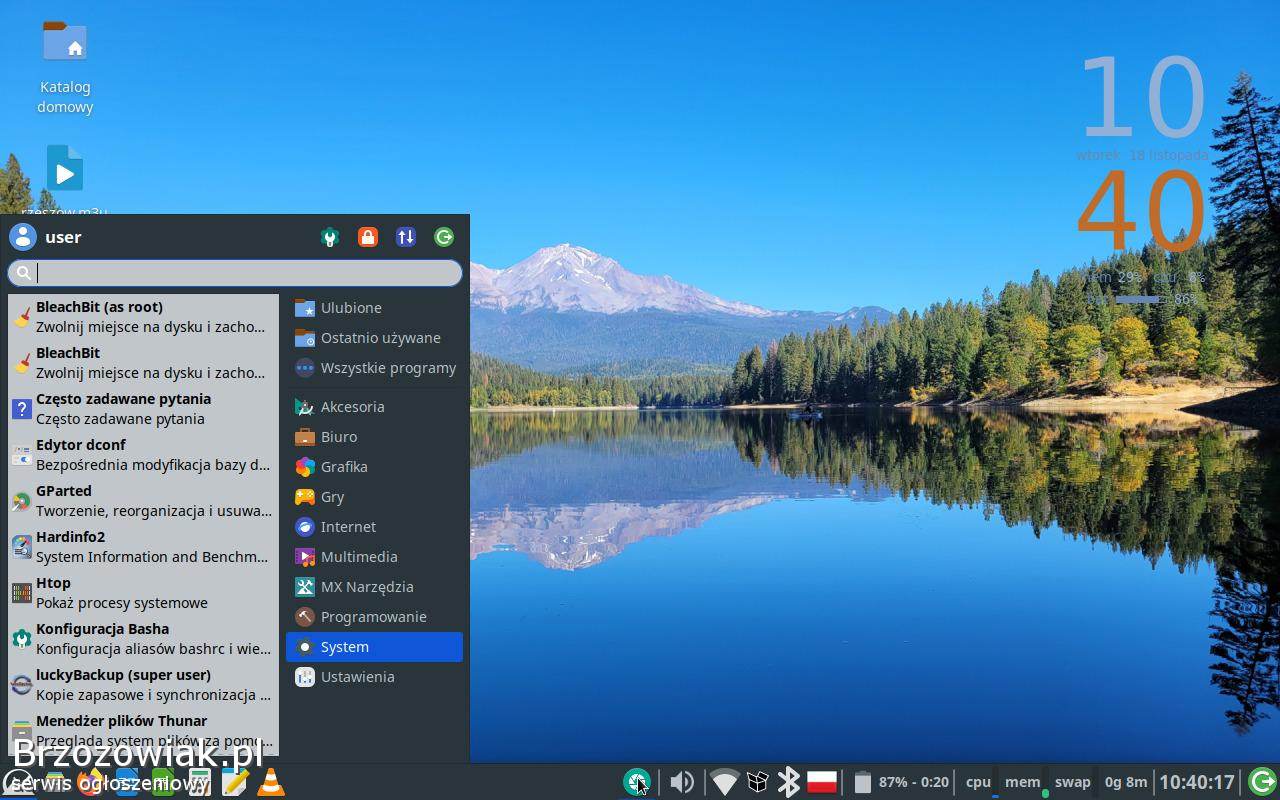
Task: Launch VLC from the taskbar cone icon
Action: [x=271, y=782]
